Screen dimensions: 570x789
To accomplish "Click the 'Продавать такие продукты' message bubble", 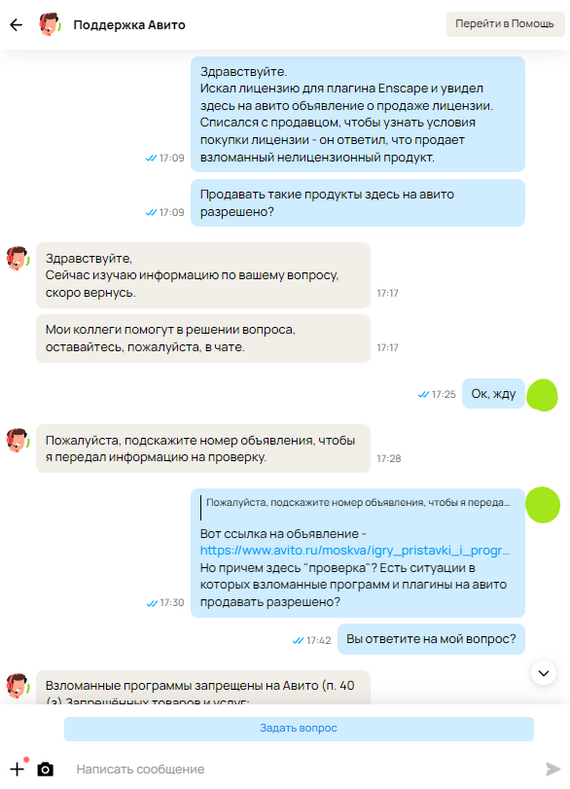I will point(358,203).
